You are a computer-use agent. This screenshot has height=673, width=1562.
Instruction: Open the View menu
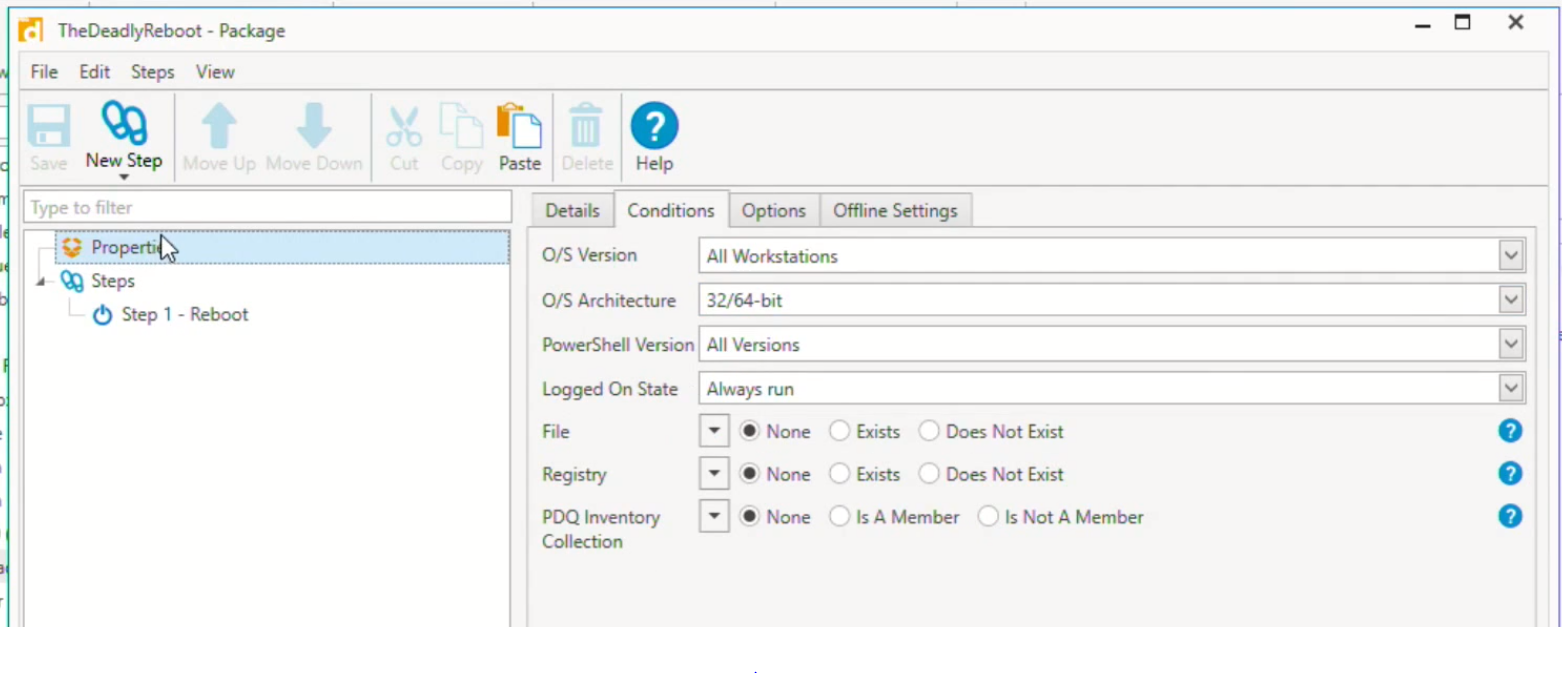click(215, 72)
